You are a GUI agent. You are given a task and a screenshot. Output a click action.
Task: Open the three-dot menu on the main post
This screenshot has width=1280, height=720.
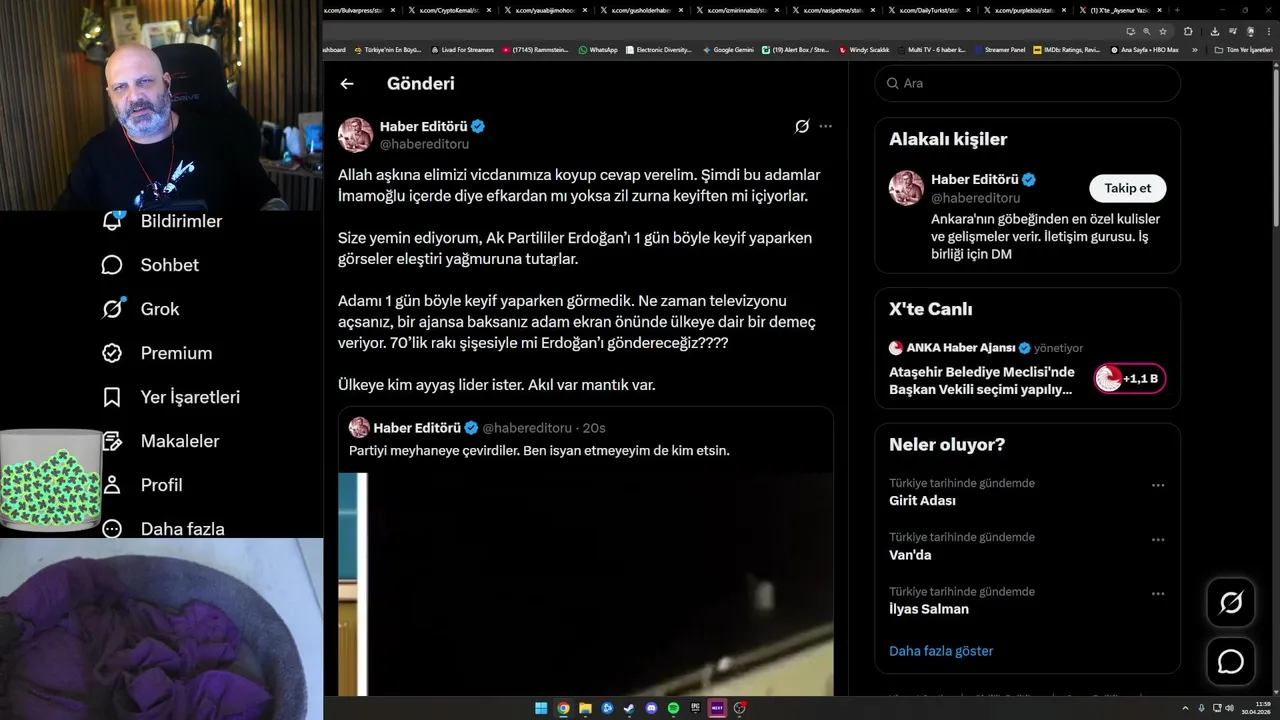825,126
